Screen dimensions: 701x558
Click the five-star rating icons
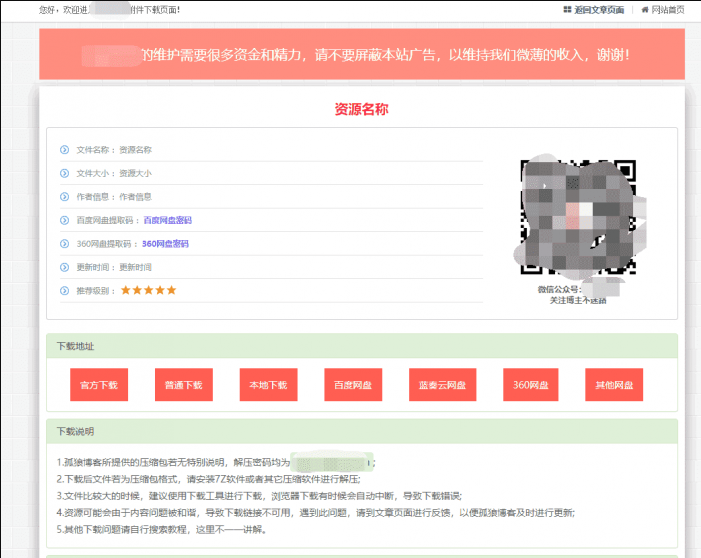coord(148,290)
